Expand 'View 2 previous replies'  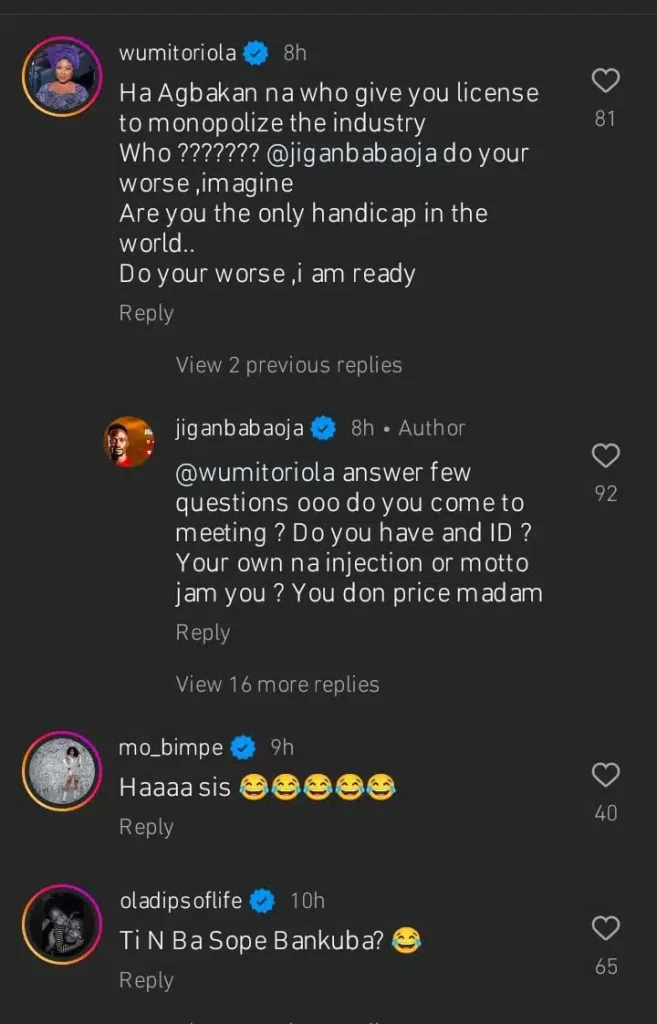pyautogui.click(x=288, y=364)
